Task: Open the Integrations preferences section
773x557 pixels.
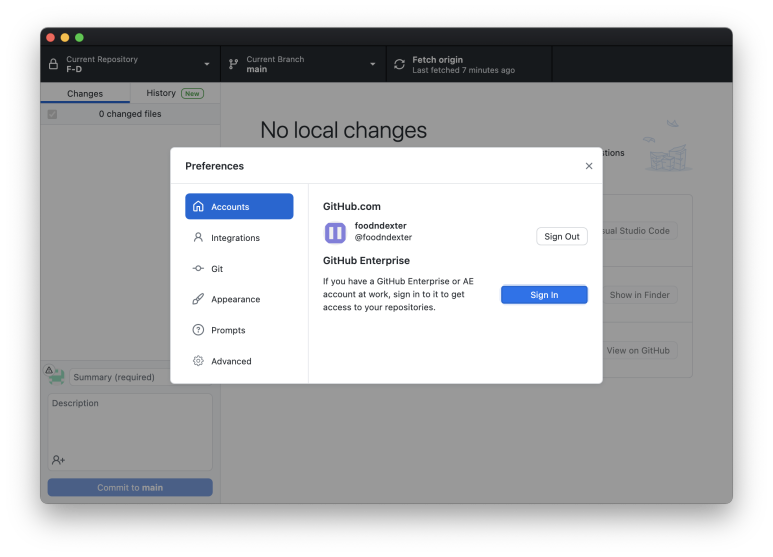Action: pos(239,237)
